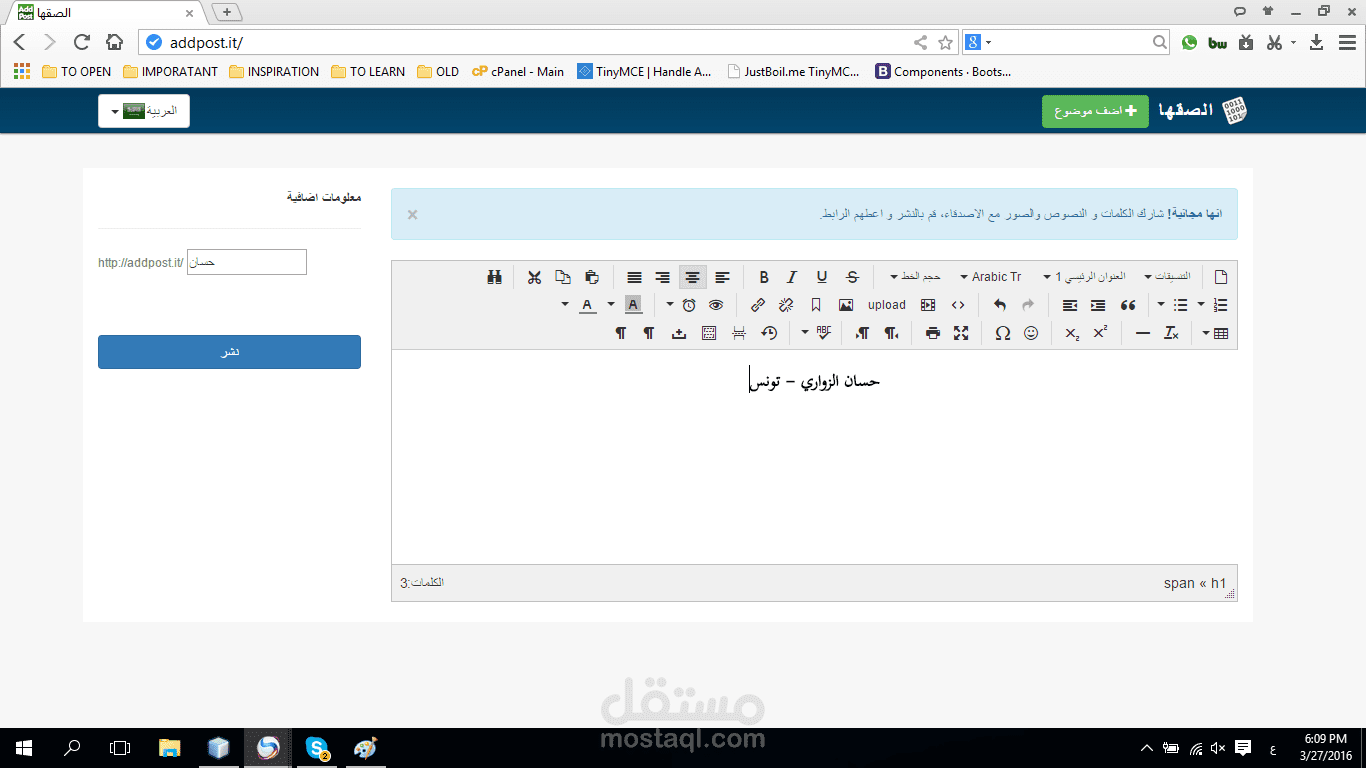The height and width of the screenshot is (768, 1366).
Task: Open source code view with <> icon
Action: [958, 305]
